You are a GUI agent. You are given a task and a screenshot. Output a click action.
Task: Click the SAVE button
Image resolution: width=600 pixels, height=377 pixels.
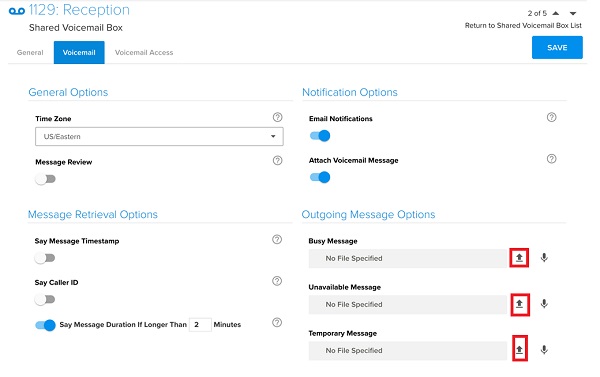click(x=557, y=47)
